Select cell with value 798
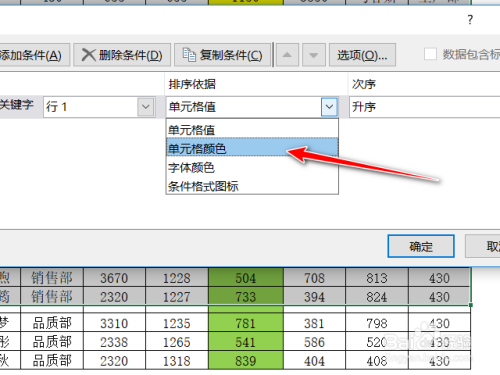Screen dimensions: 500x375 [377, 323]
